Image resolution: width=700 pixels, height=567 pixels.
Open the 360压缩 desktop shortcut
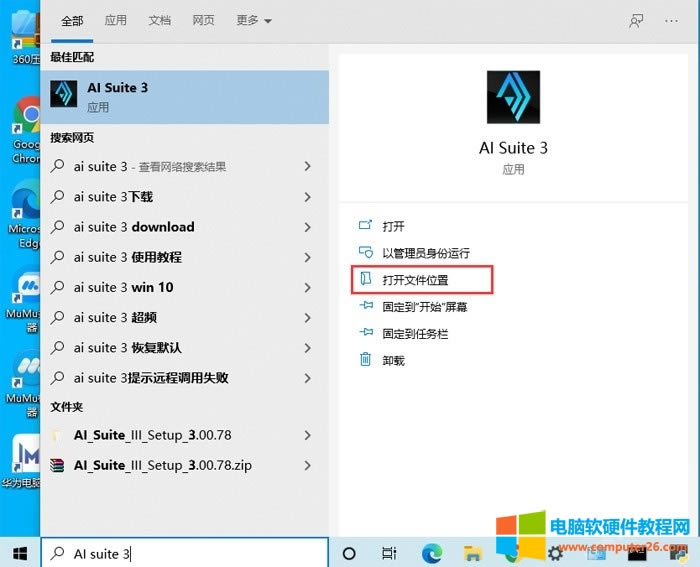click(26, 39)
